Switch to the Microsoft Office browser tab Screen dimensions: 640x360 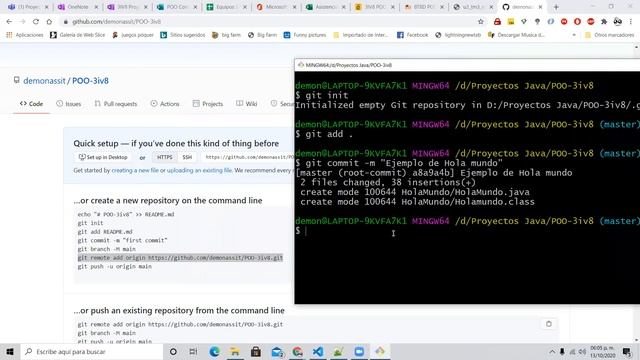276,7
